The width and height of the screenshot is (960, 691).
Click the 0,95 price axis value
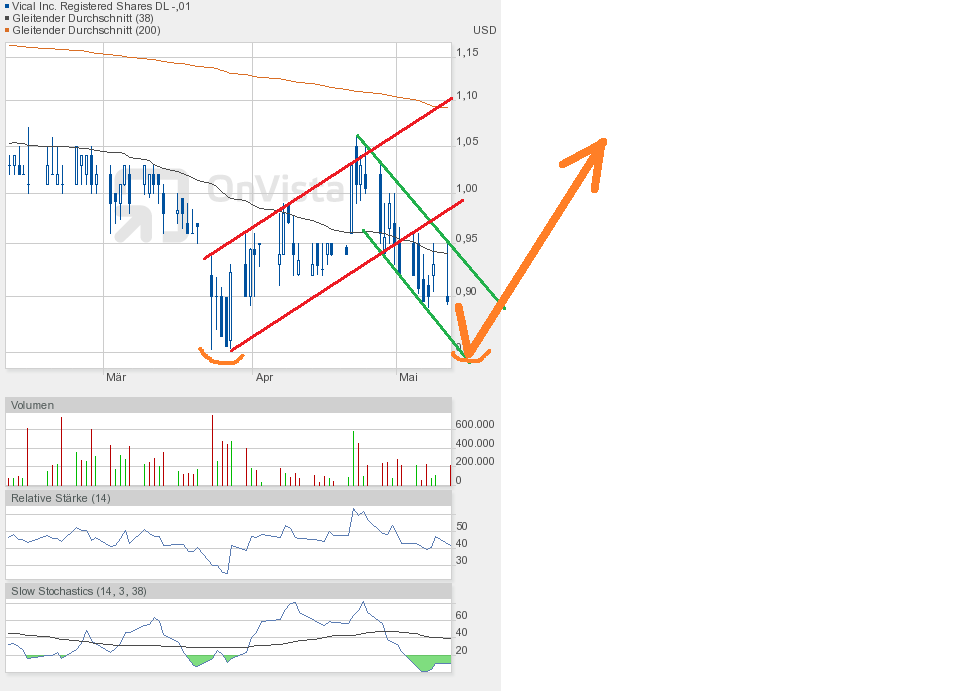[x=467, y=238]
